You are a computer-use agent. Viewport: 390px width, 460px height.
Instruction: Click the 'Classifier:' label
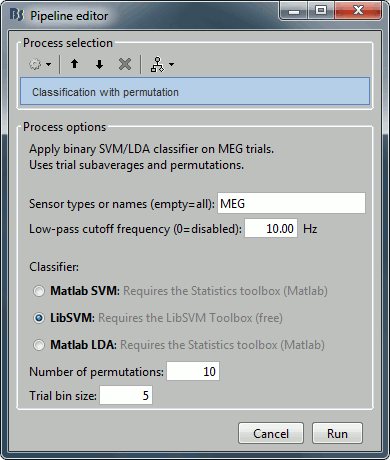pos(54,267)
